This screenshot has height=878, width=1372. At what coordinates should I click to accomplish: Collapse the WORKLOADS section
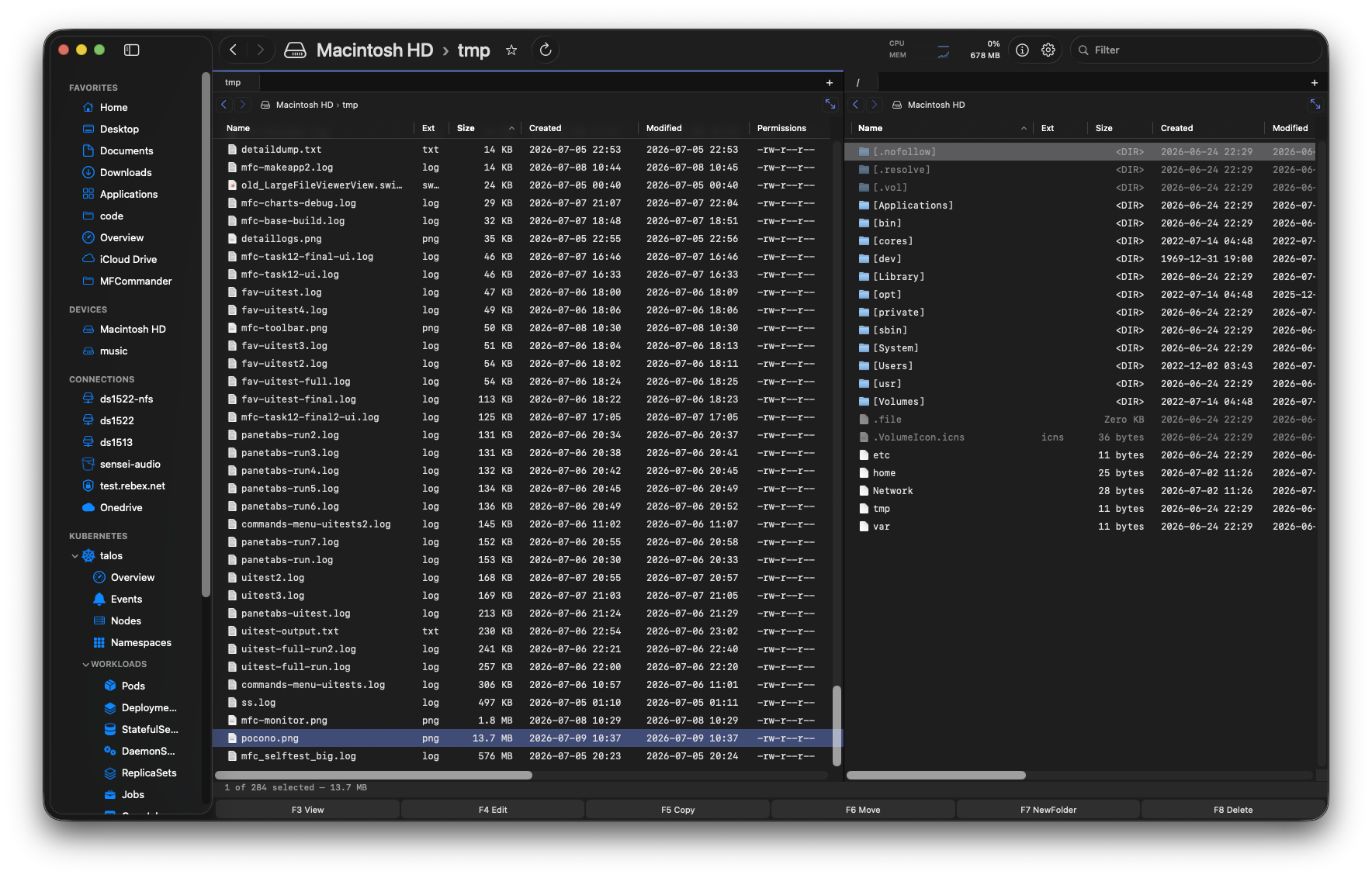point(85,665)
